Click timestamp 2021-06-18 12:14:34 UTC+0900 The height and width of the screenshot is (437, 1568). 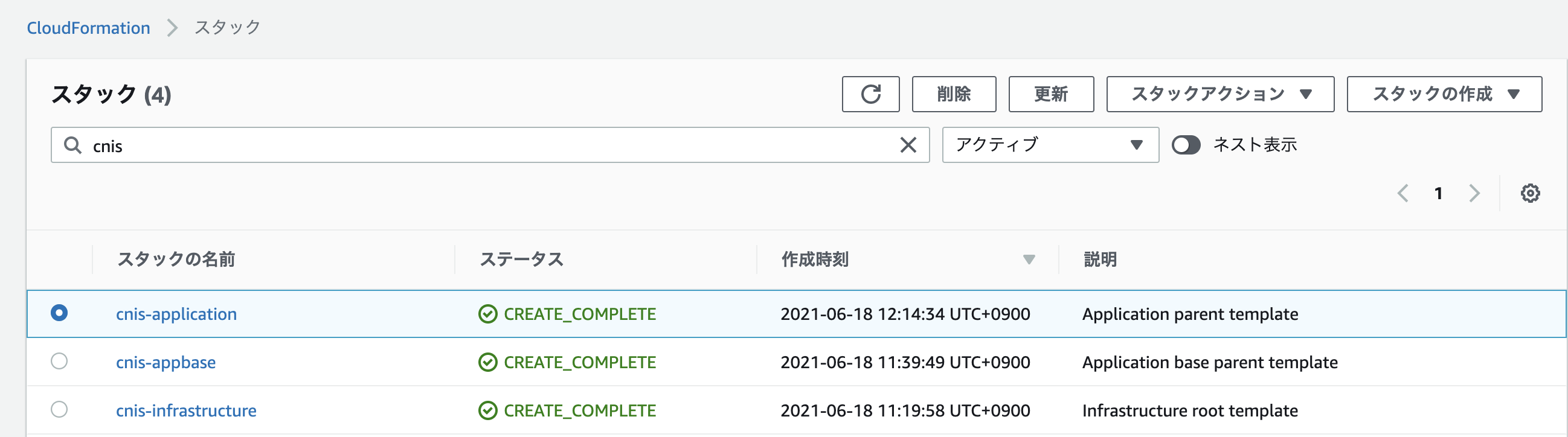(x=905, y=314)
